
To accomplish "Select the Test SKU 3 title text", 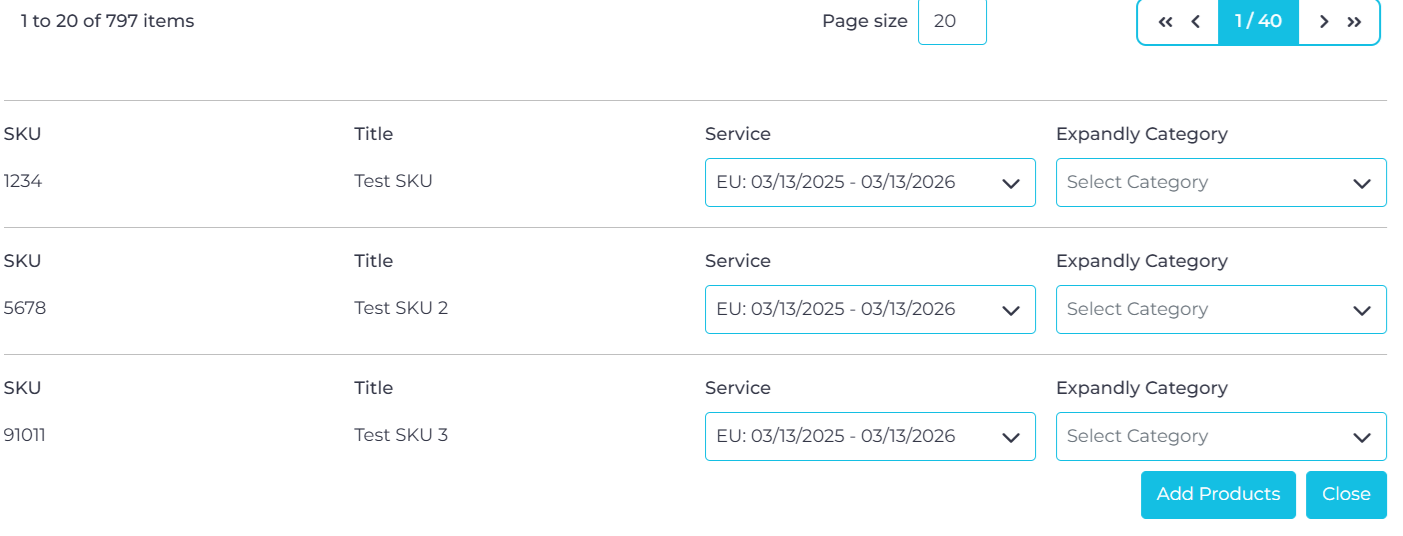I will (401, 435).
